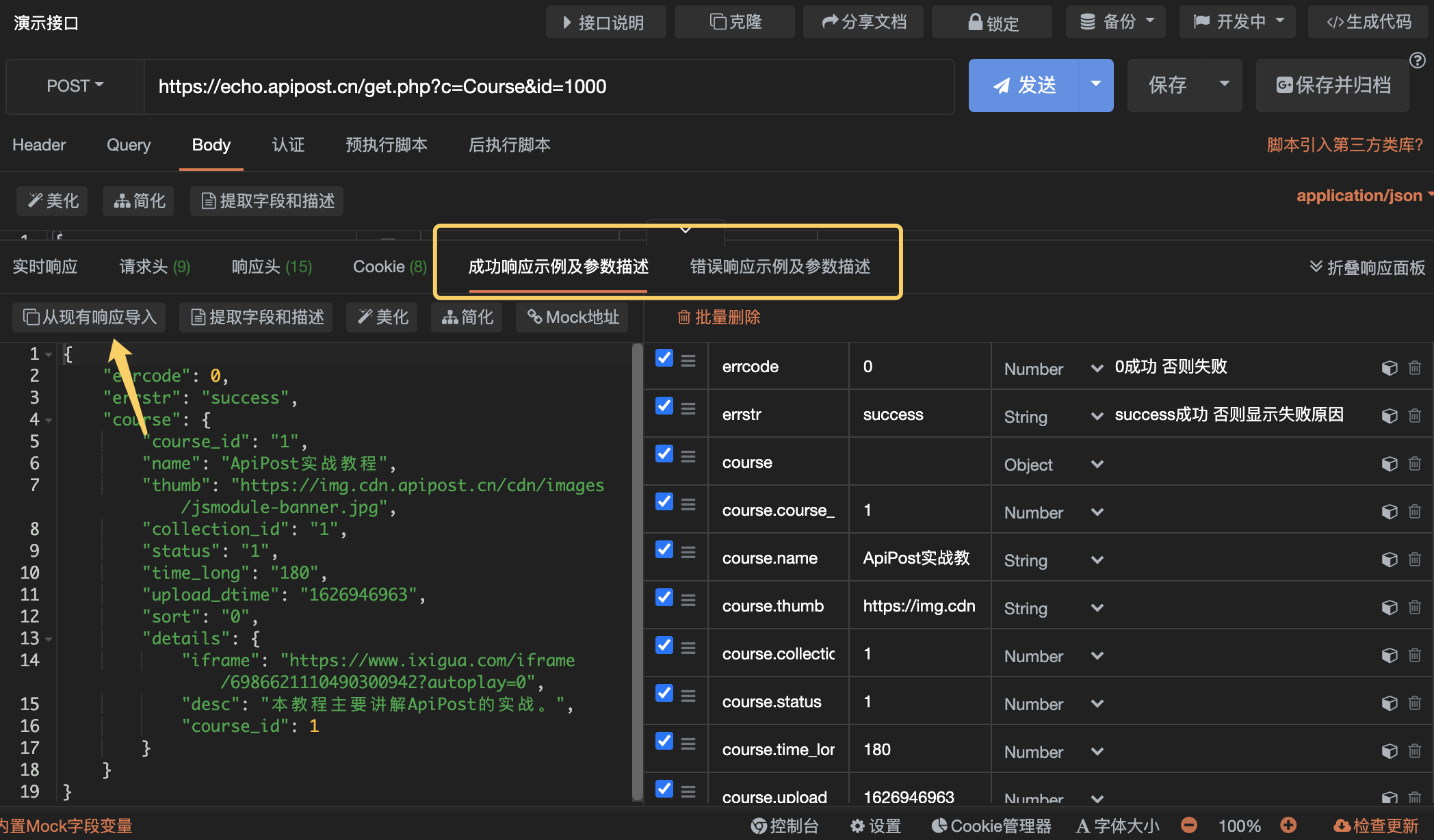Increase font size with plus icon
This screenshot has height=840, width=1434.
coord(1288,825)
